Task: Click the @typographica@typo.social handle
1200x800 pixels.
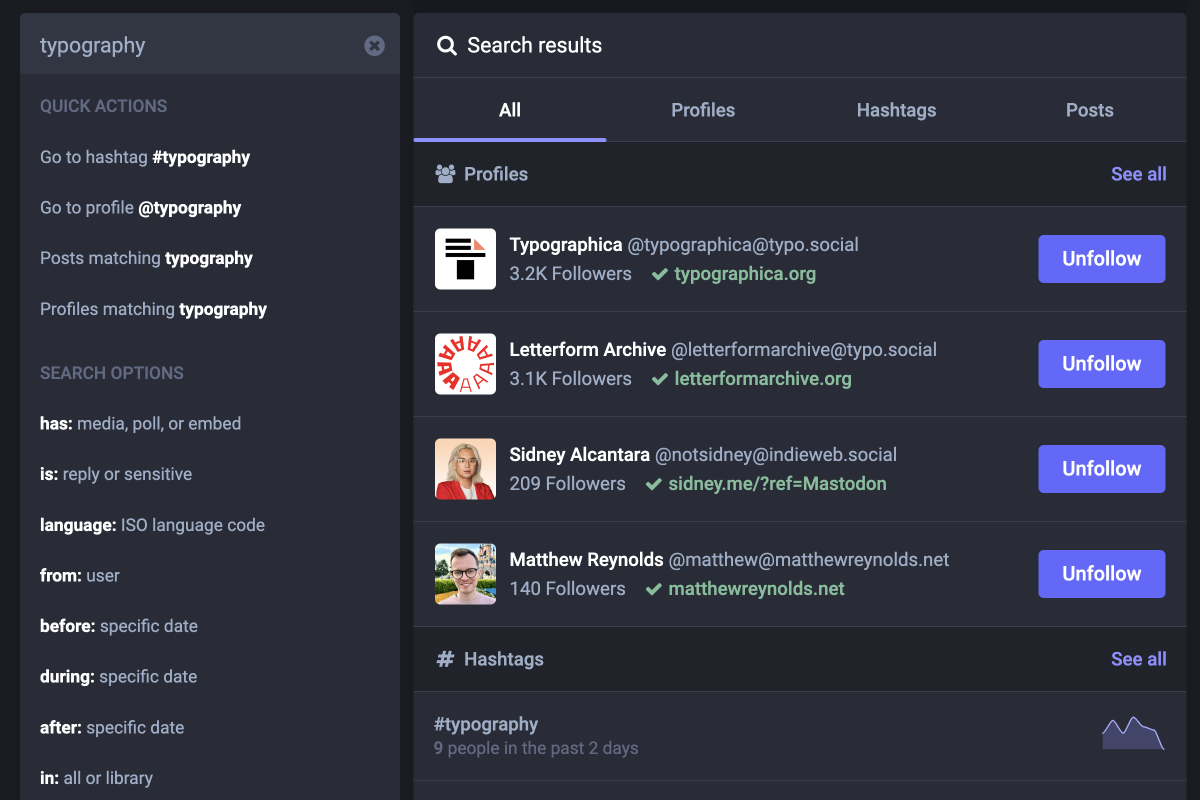Action: point(743,245)
